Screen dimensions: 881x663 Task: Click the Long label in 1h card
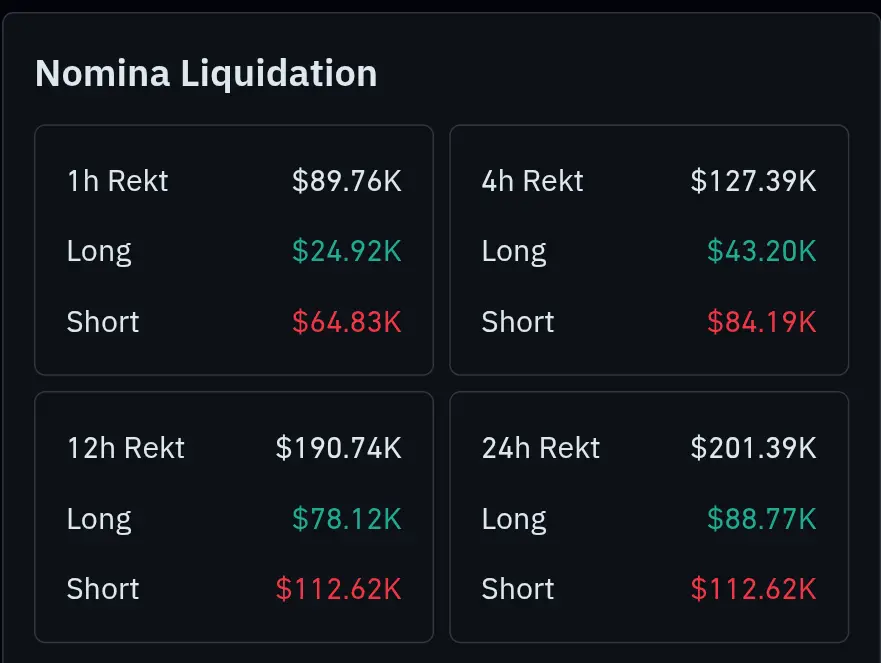point(99,251)
